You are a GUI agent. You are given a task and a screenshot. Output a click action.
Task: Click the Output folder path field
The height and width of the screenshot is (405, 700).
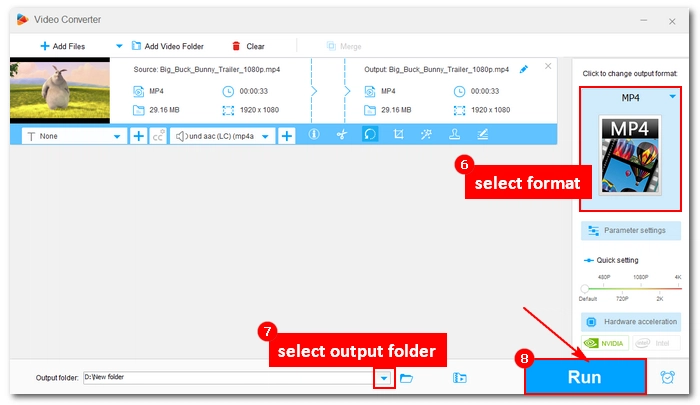[228, 377]
